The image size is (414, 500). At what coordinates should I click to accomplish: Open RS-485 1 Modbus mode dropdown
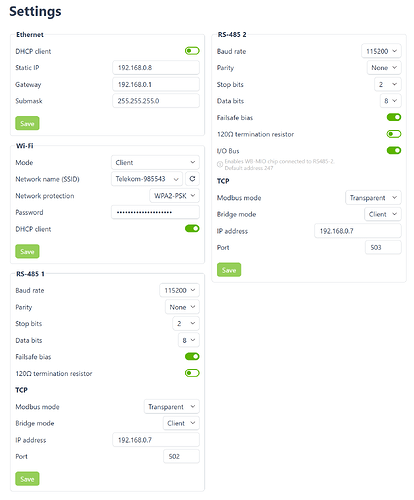(172, 407)
